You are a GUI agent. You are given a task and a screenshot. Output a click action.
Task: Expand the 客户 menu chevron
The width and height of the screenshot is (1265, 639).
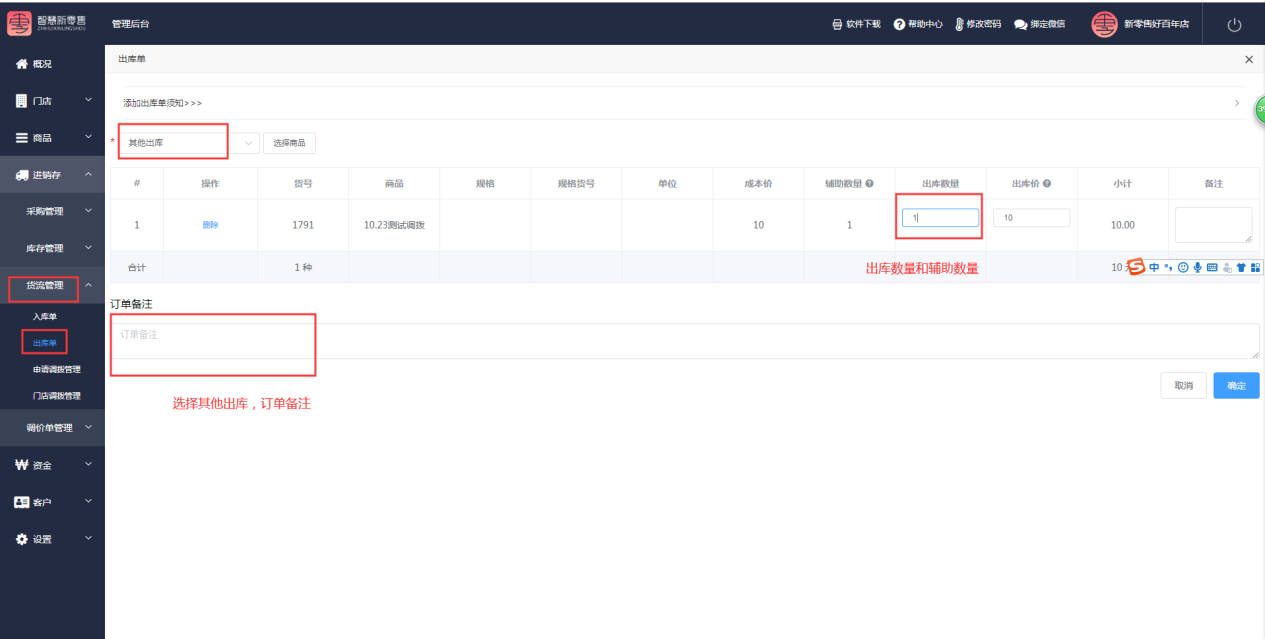coord(88,501)
